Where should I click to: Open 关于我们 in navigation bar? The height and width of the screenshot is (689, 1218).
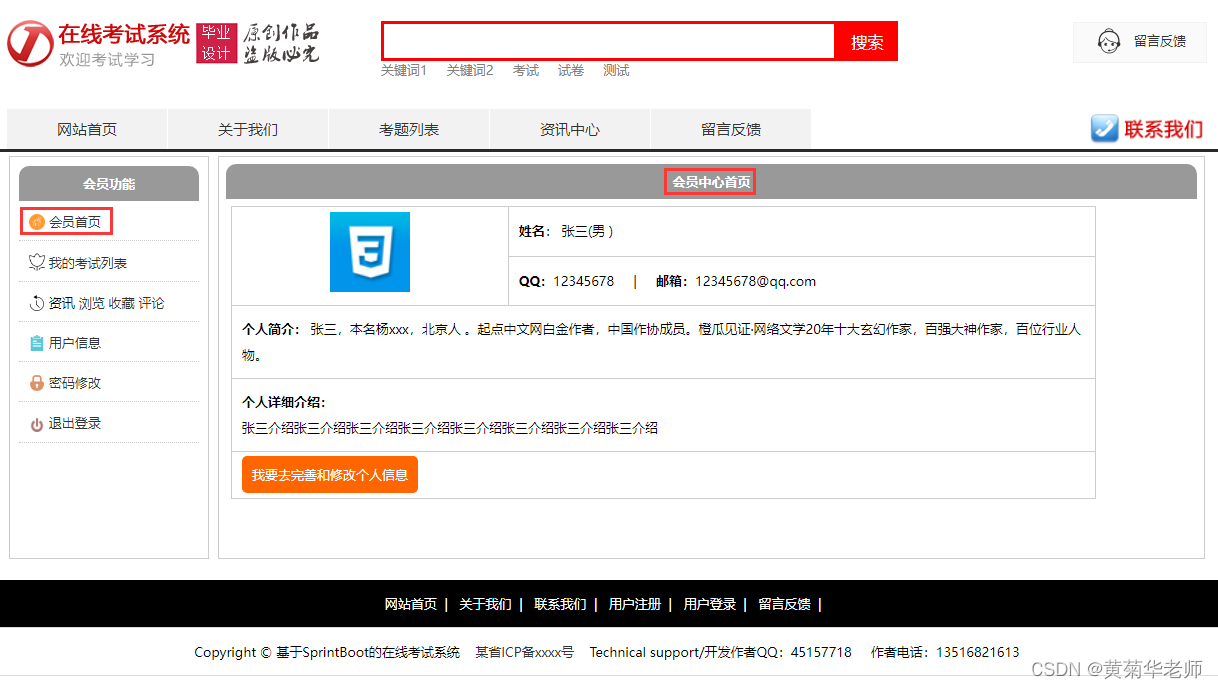click(248, 129)
